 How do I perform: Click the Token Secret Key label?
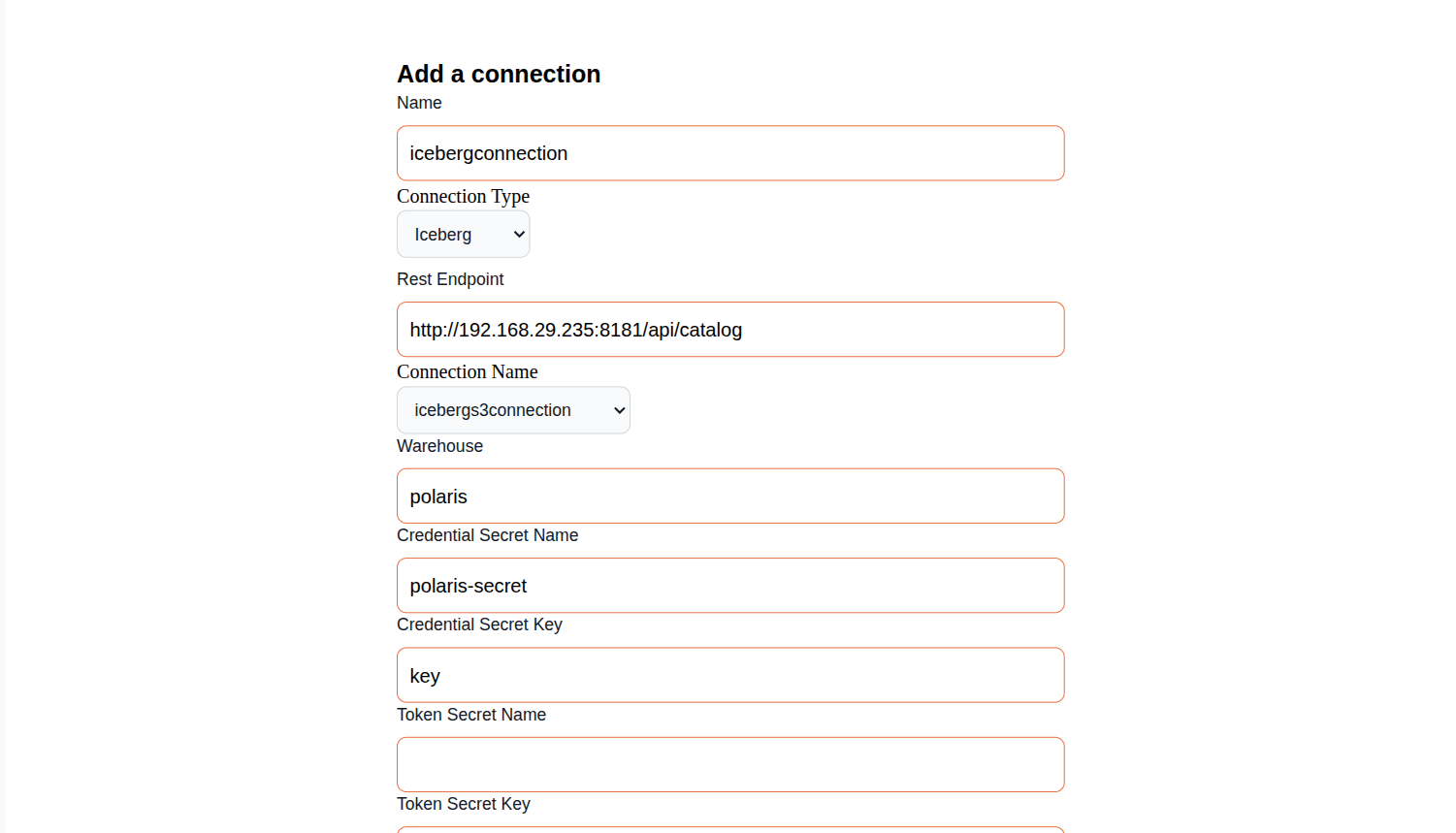point(464,804)
